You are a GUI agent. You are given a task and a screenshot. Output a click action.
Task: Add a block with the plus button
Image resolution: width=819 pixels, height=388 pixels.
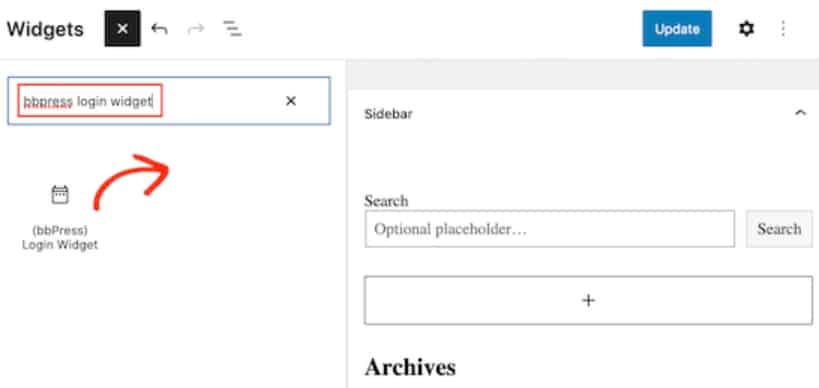[x=588, y=300]
